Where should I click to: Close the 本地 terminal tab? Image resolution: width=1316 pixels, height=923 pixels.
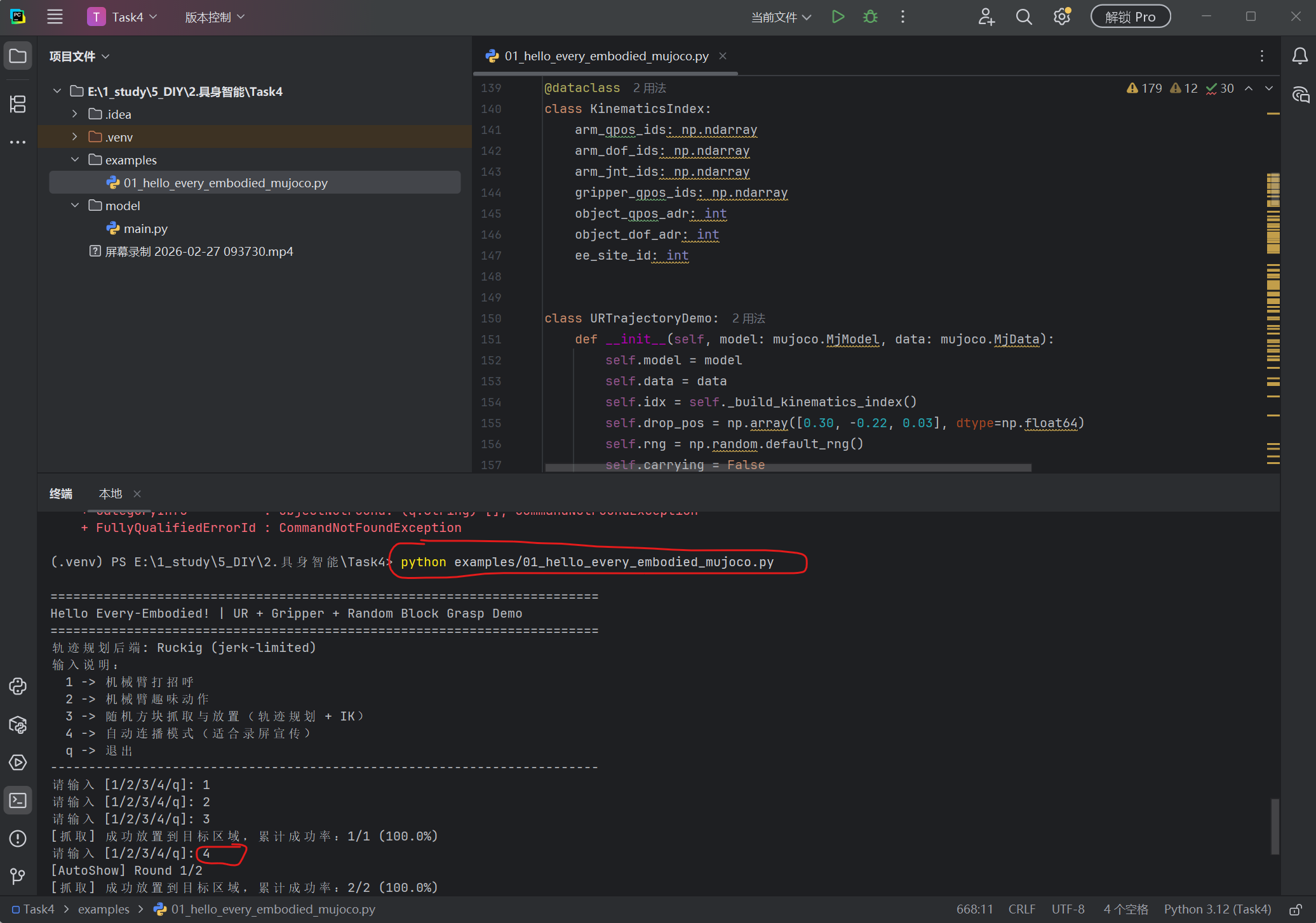click(137, 493)
